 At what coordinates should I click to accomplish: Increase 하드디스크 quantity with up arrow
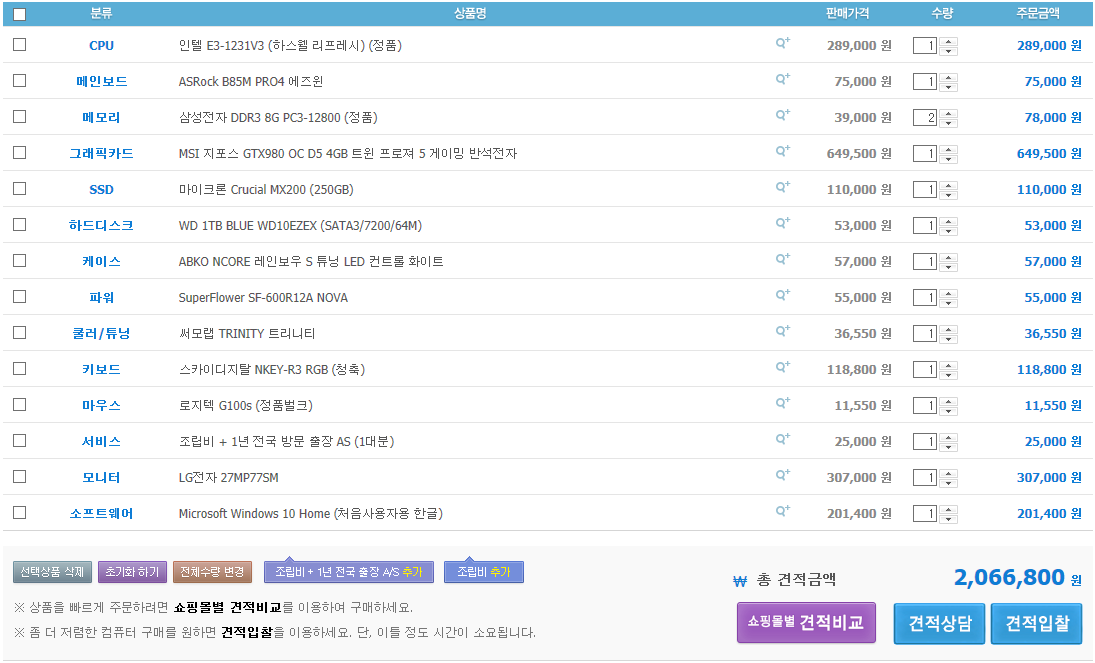[x=948, y=221]
